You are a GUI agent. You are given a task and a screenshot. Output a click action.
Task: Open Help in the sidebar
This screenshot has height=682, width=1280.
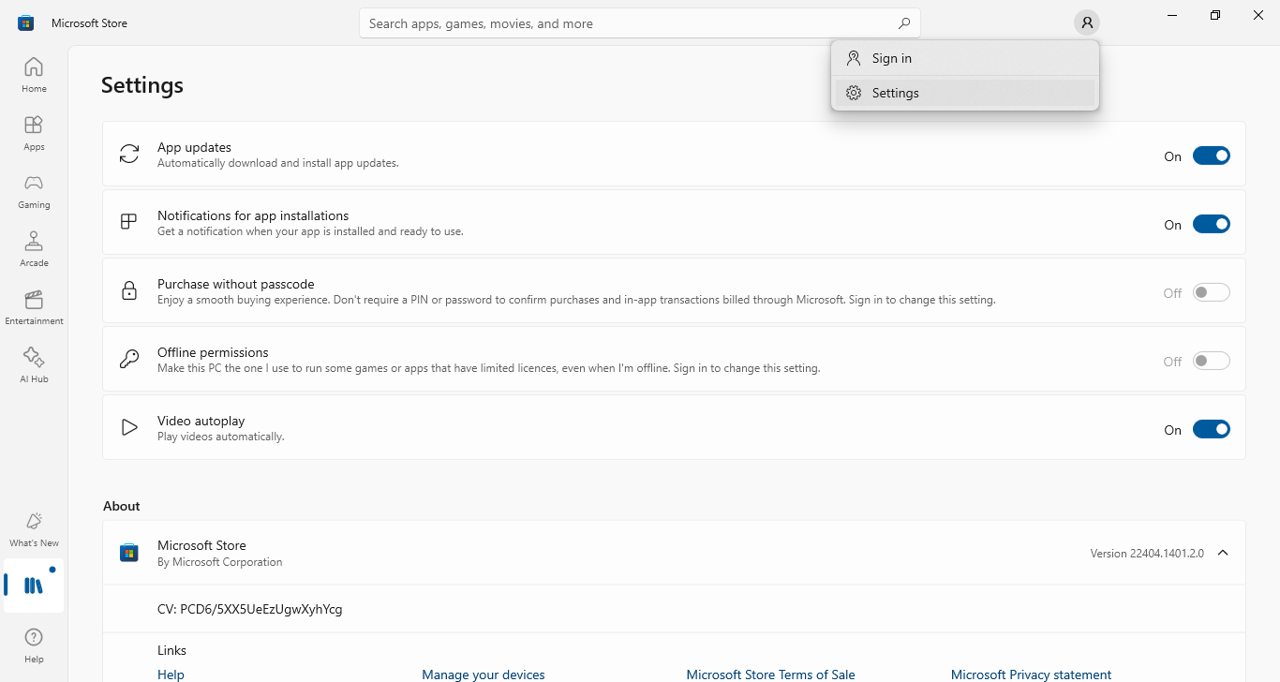(x=33, y=645)
